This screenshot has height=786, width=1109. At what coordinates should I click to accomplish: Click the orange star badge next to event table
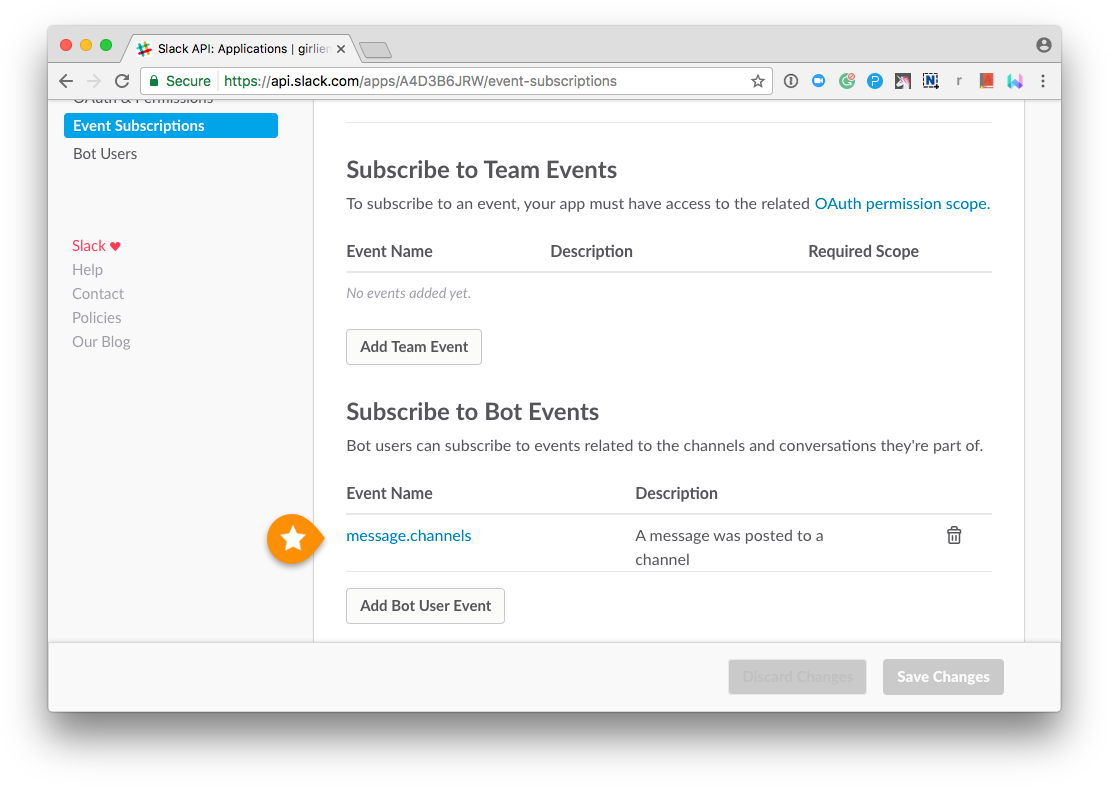coord(294,538)
